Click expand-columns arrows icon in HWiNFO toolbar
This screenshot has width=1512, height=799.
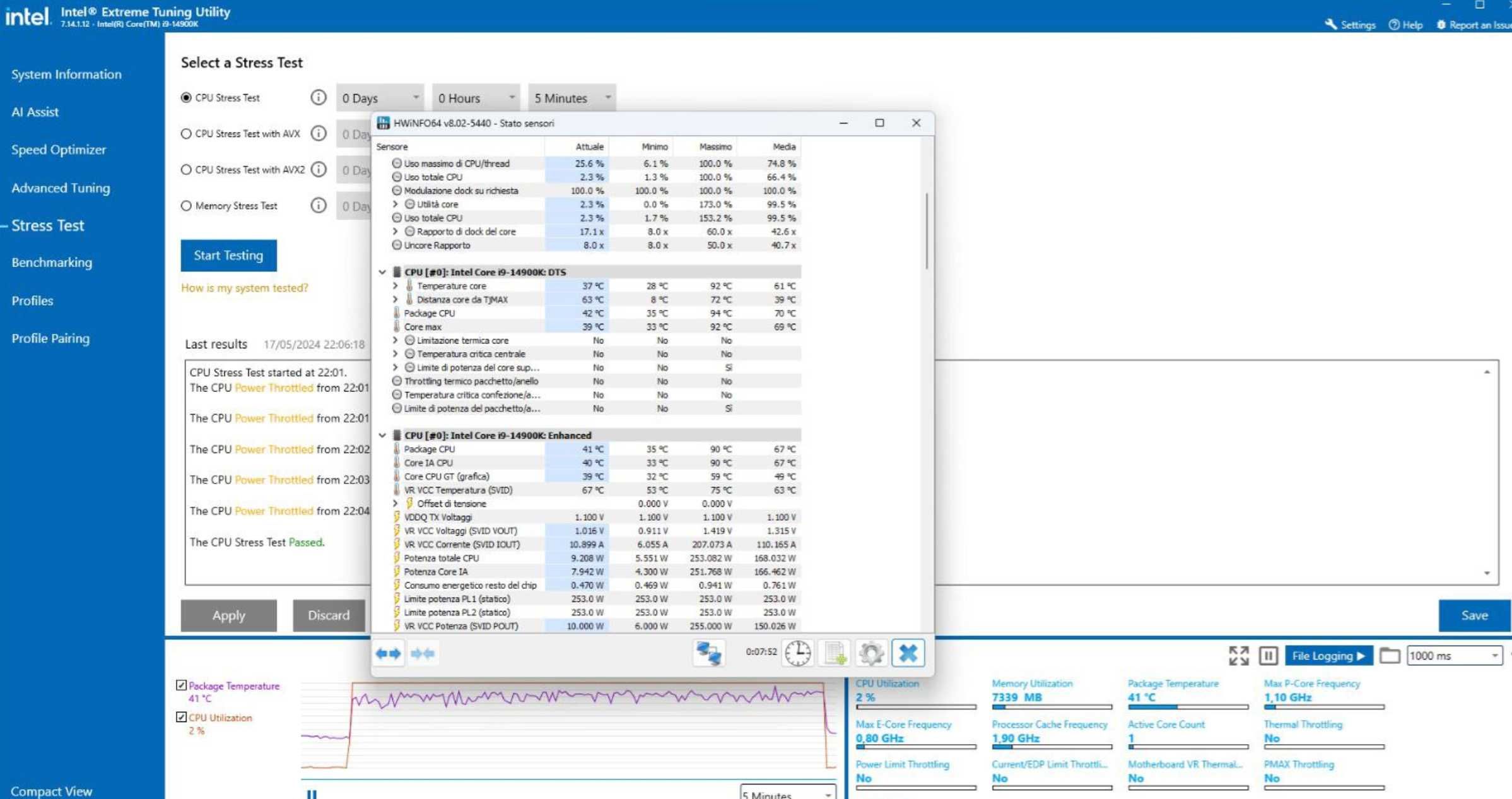click(x=388, y=653)
